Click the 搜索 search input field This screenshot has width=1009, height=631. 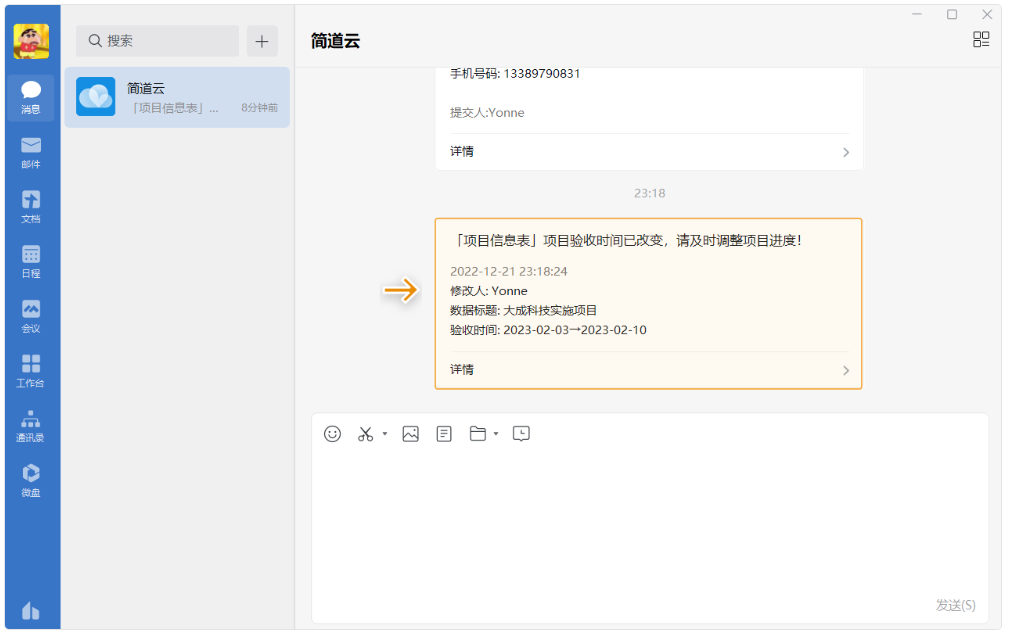(x=158, y=41)
